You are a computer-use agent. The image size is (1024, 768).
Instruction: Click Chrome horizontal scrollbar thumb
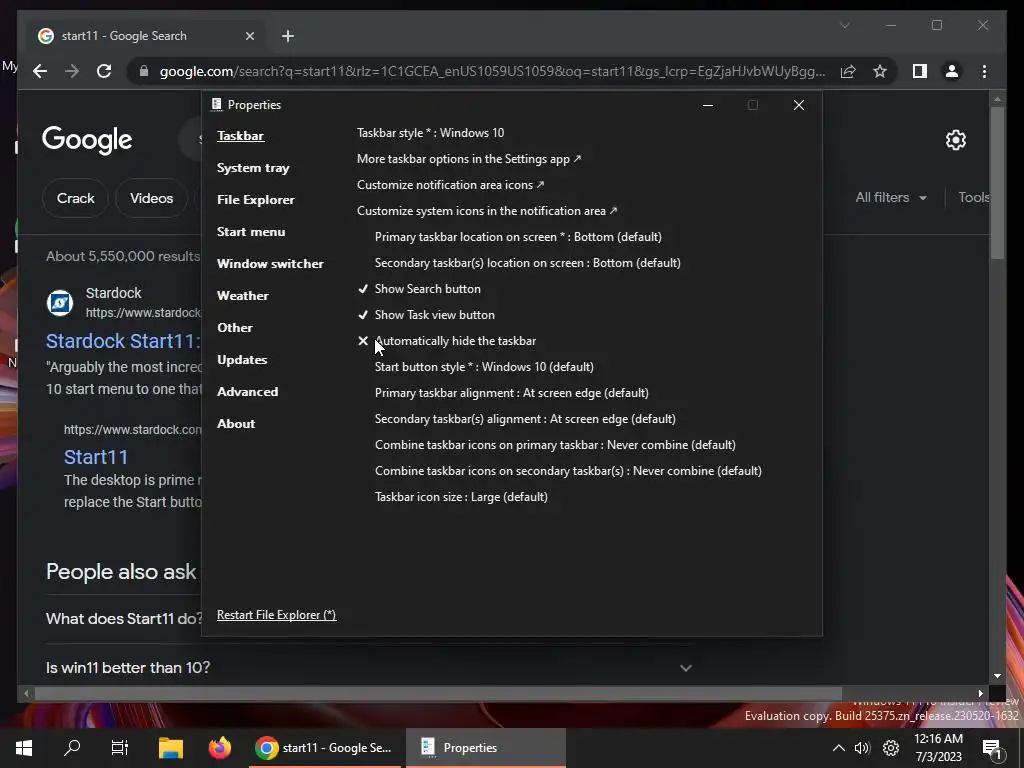pyautogui.click(x=438, y=694)
